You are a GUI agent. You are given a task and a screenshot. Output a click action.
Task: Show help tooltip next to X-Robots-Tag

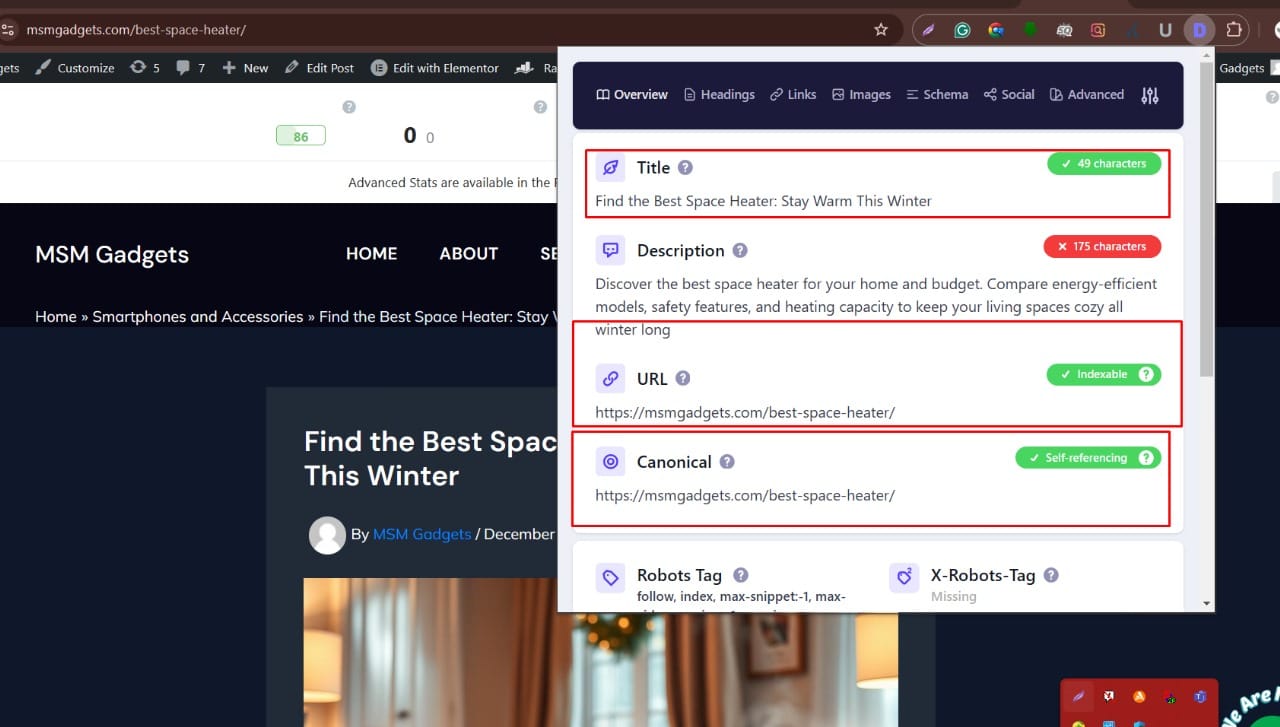pyautogui.click(x=1051, y=575)
